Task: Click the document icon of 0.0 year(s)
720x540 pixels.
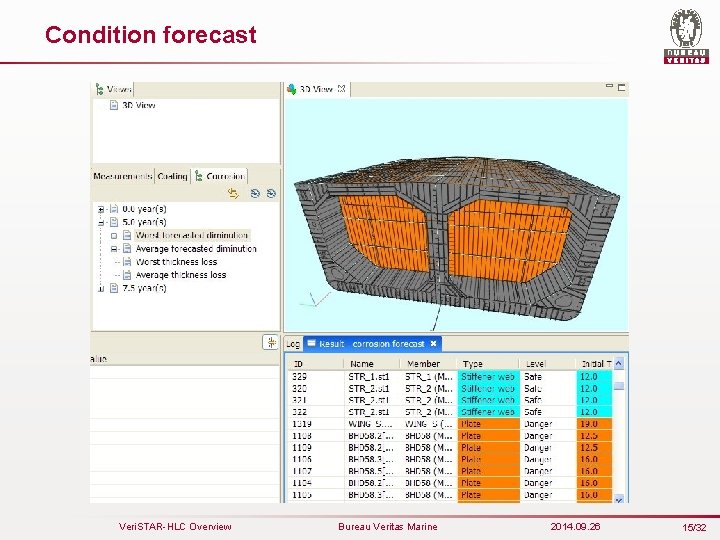Action: point(114,209)
